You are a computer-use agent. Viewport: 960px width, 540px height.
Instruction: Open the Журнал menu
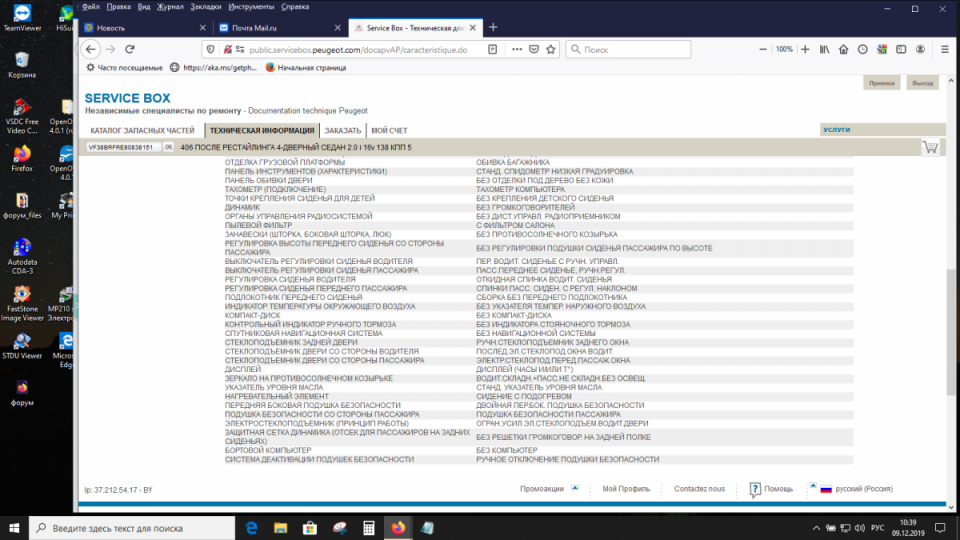click(x=169, y=6)
